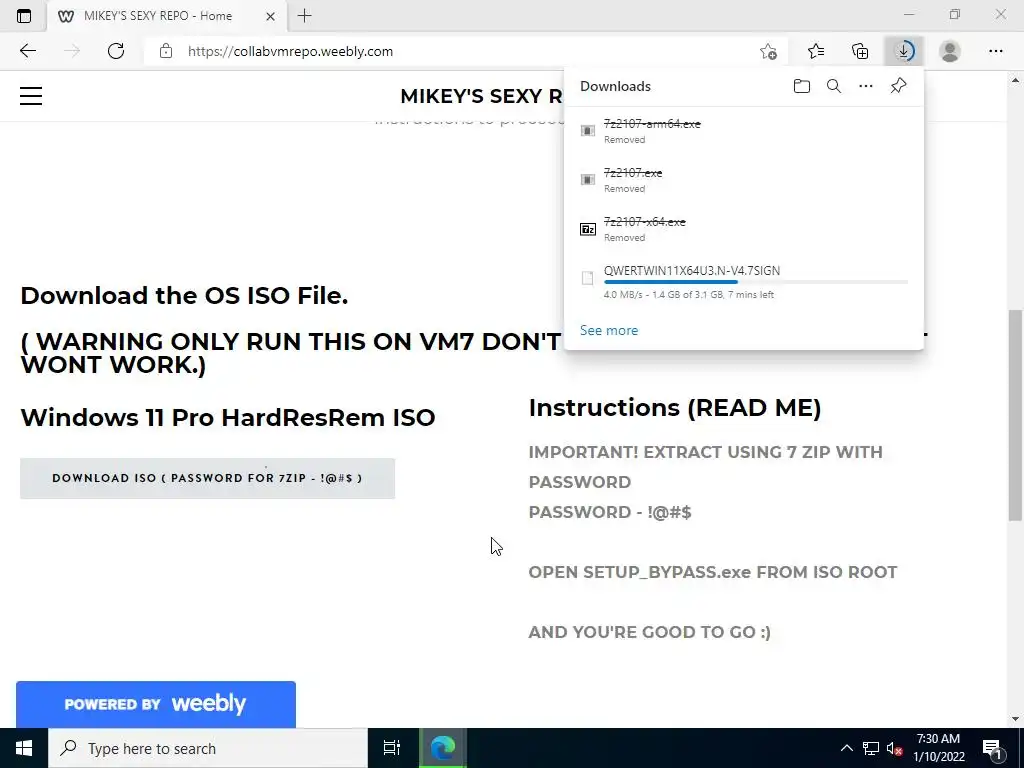Refresh the current page
This screenshot has height=768, width=1024.
coord(116,51)
